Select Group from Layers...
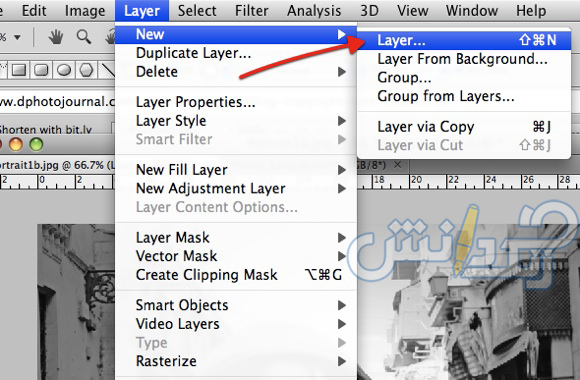Viewport: 580px width, 380px height. click(x=464, y=97)
